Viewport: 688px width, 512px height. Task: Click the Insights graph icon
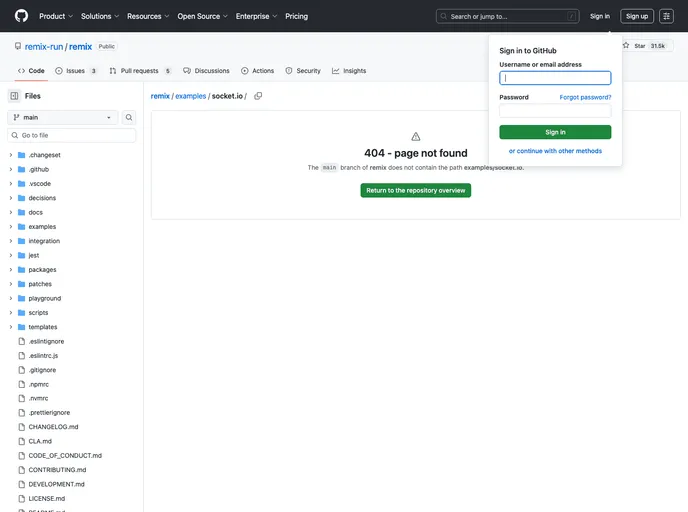(336, 71)
